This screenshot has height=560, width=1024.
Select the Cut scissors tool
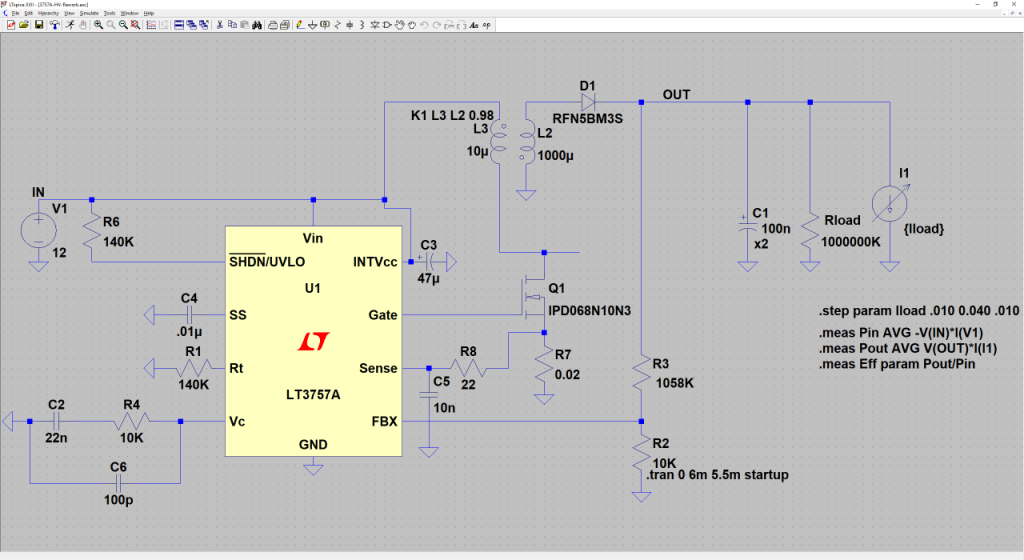point(220,25)
